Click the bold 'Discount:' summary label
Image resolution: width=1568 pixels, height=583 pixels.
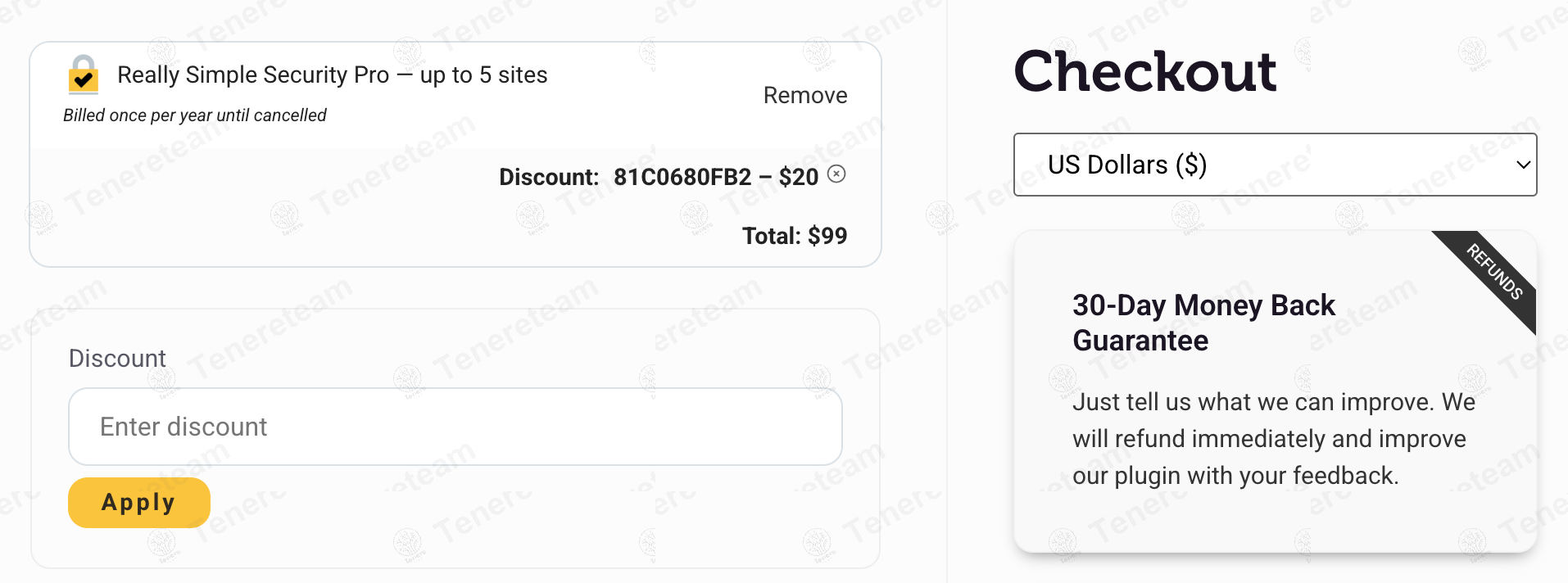click(549, 177)
